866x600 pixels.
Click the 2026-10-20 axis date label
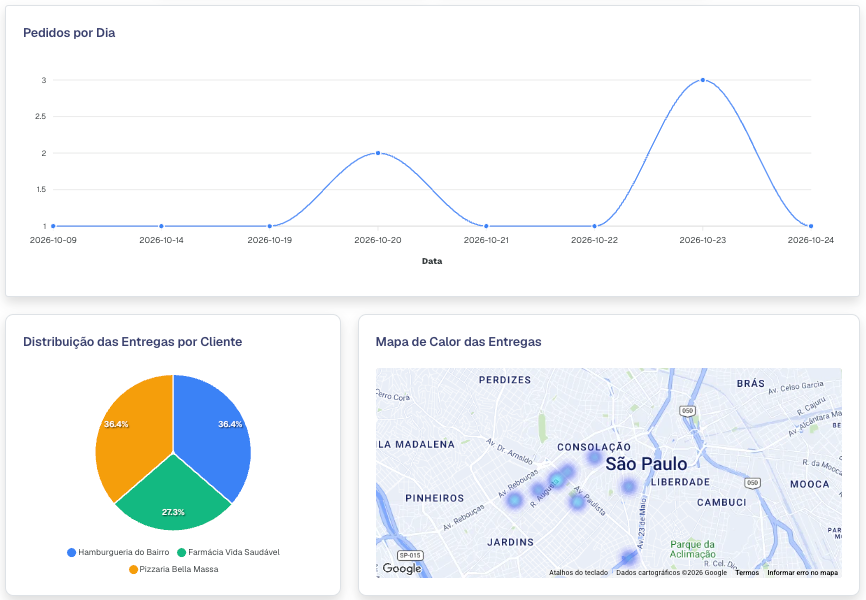(378, 240)
